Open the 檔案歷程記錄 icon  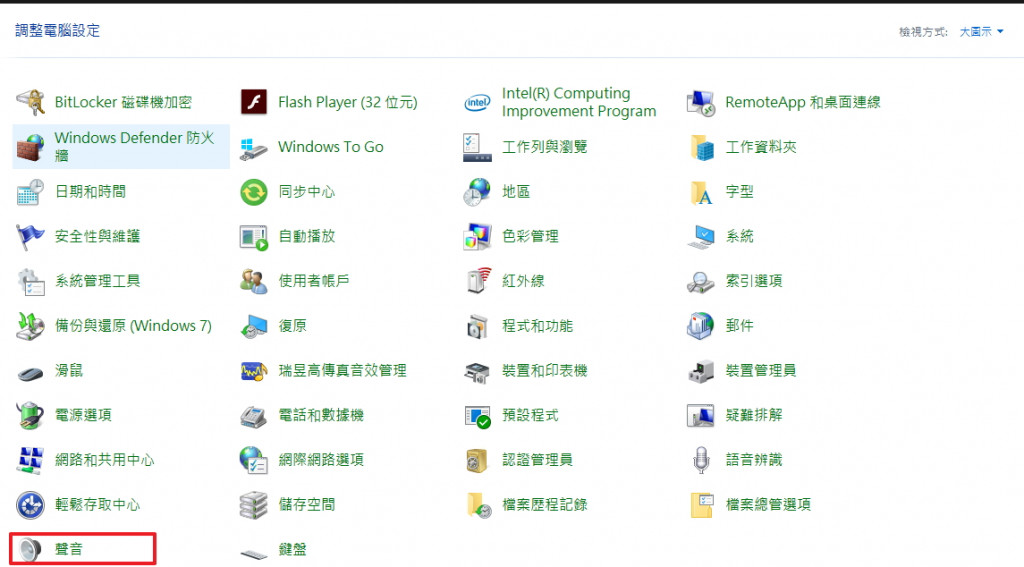click(x=479, y=505)
